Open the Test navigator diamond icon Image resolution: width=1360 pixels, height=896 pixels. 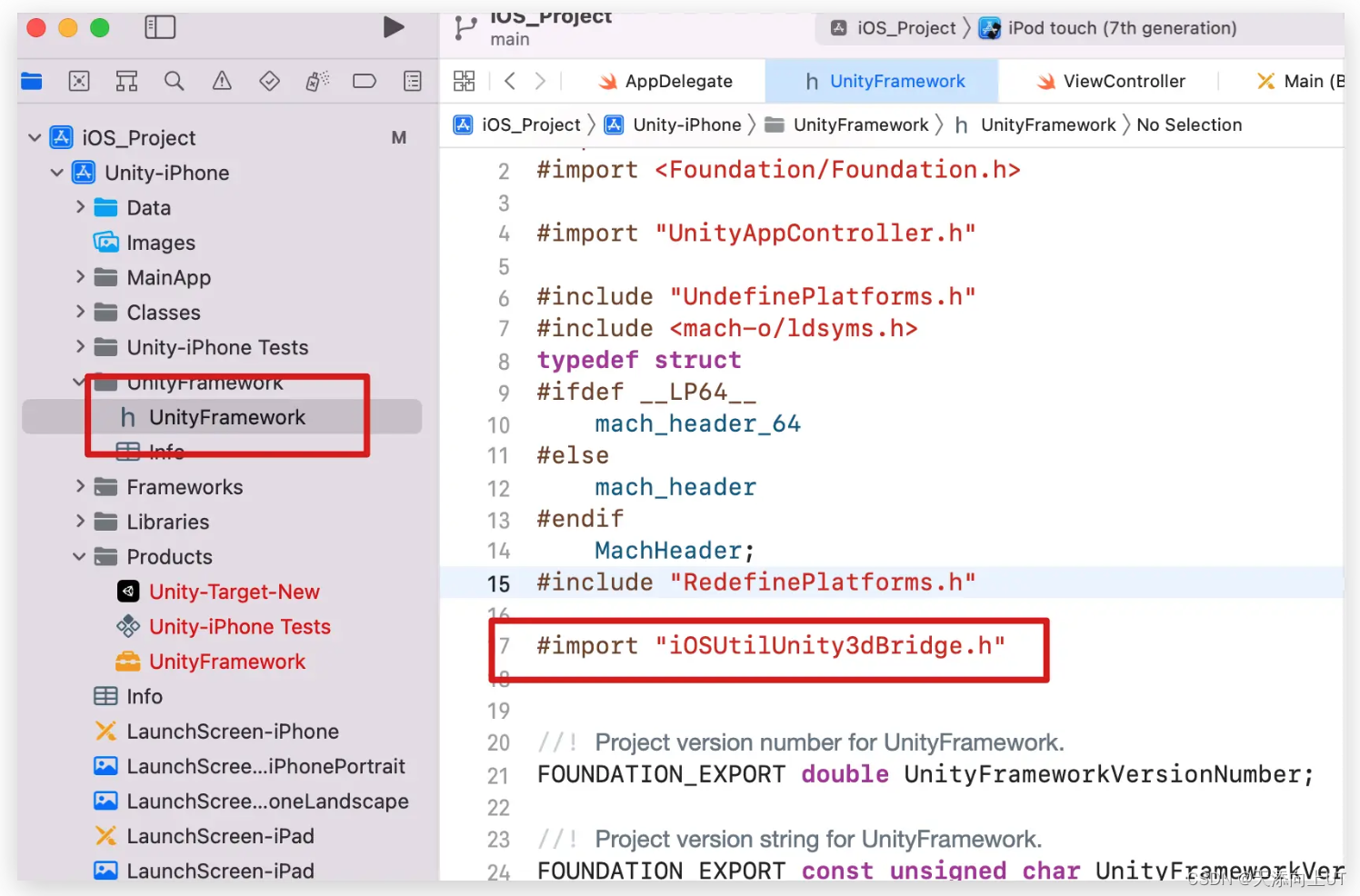269,81
